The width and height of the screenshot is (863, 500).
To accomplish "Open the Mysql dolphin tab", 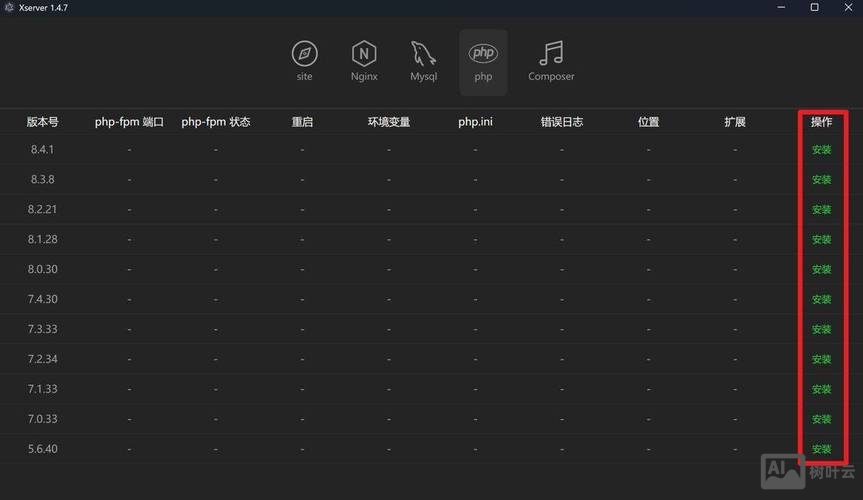I will 423,61.
